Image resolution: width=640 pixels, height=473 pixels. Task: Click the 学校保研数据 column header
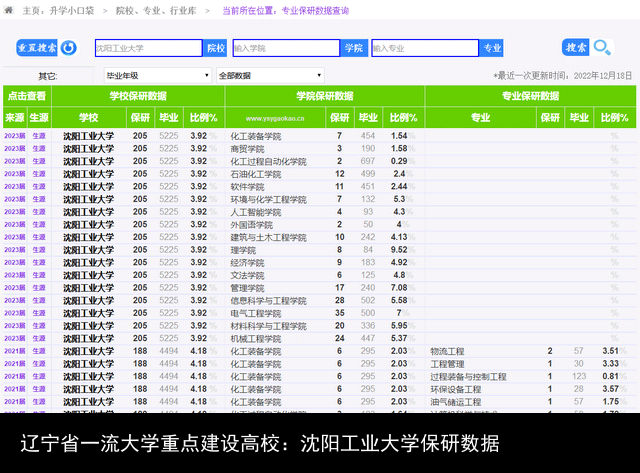click(x=138, y=96)
